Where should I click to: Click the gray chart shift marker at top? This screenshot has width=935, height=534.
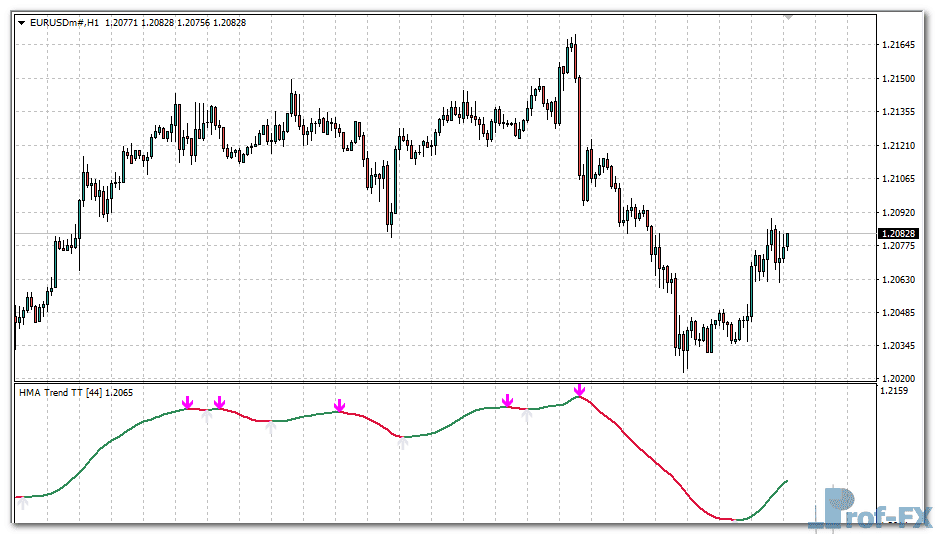(x=787, y=17)
